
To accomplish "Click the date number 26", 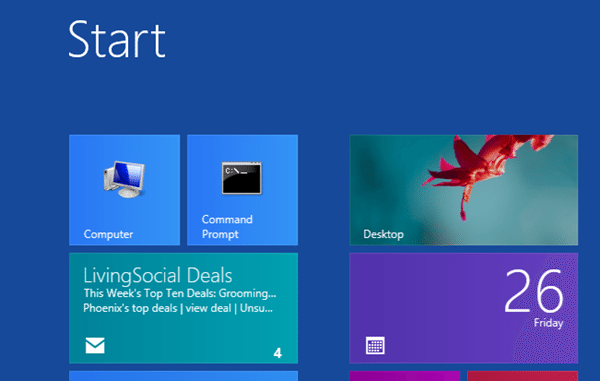I will pos(534,291).
